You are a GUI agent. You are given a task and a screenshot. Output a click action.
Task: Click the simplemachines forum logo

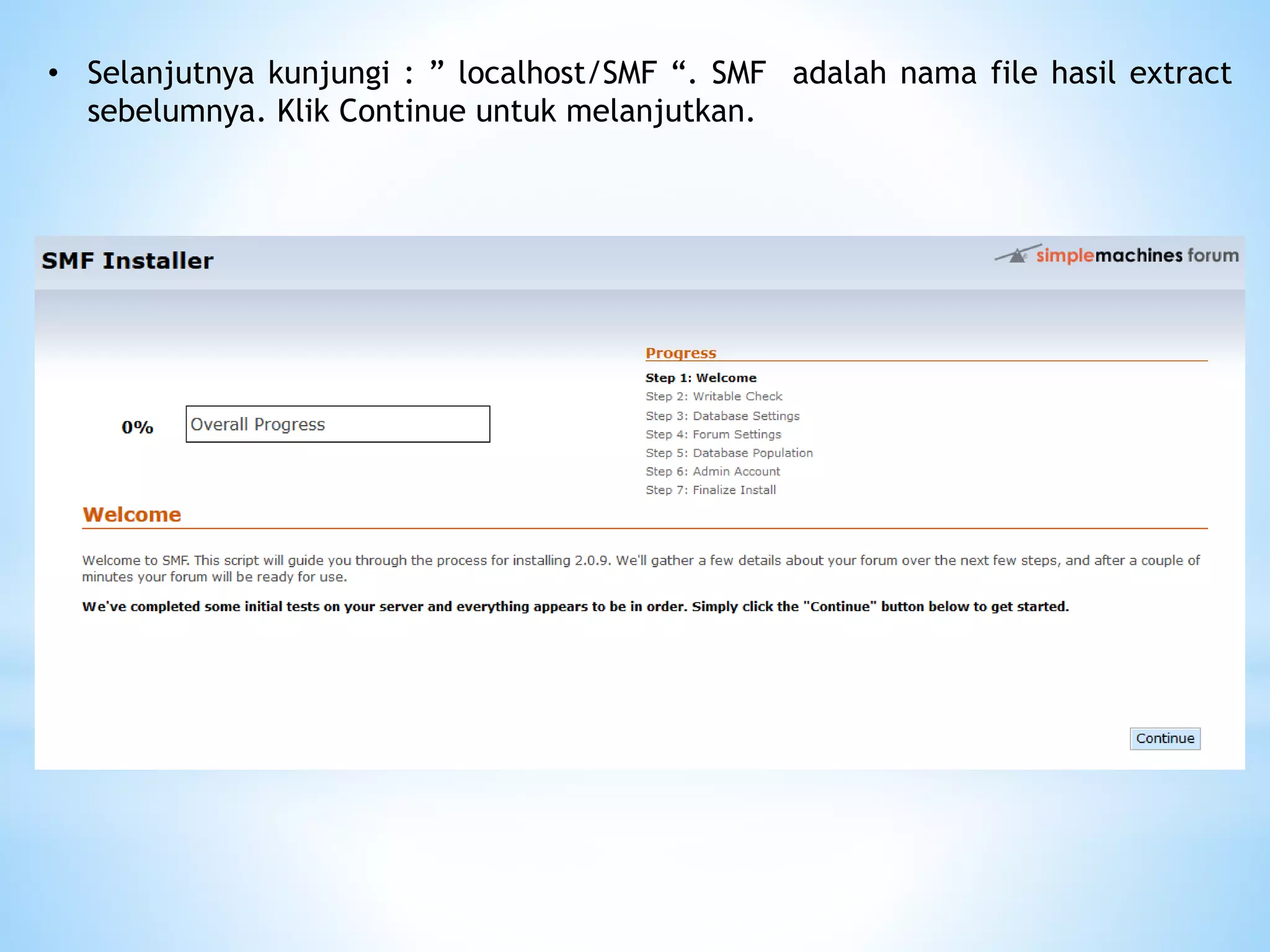pyautogui.click(x=1117, y=255)
